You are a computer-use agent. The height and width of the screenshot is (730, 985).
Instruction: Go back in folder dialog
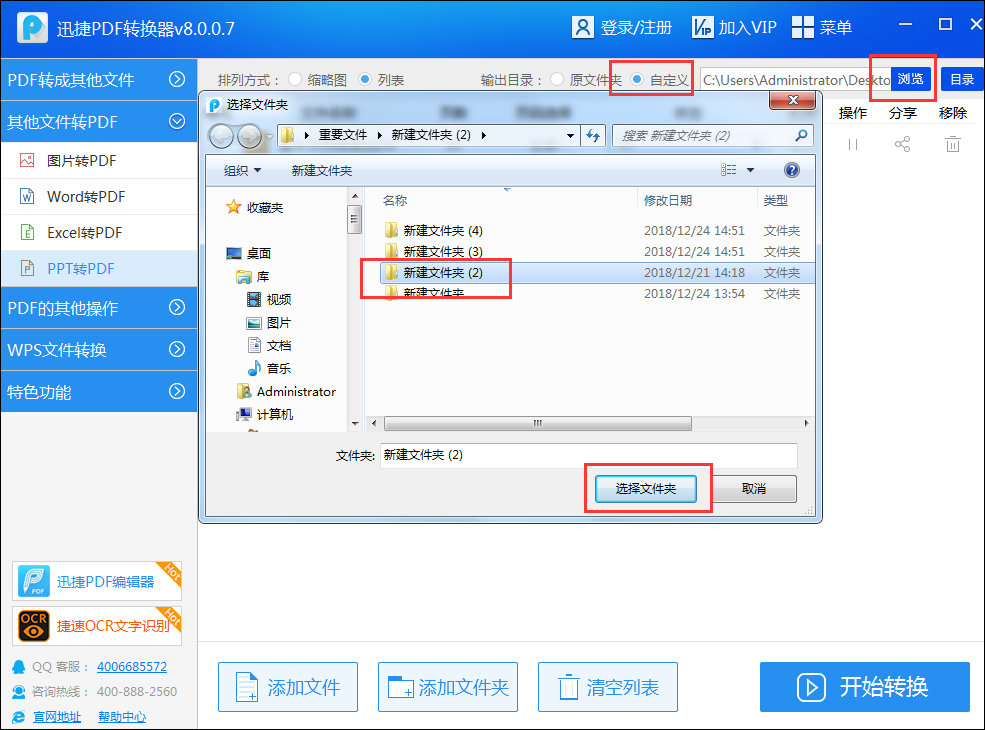[221, 136]
